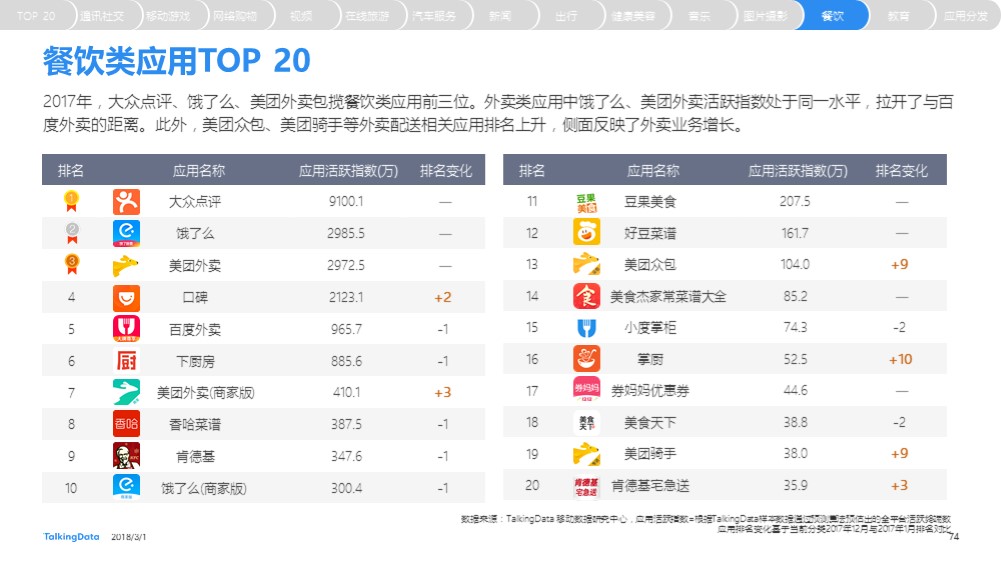1001x563 pixels.
Task: Switch to the 通讯社交 tab
Action: 102,16
